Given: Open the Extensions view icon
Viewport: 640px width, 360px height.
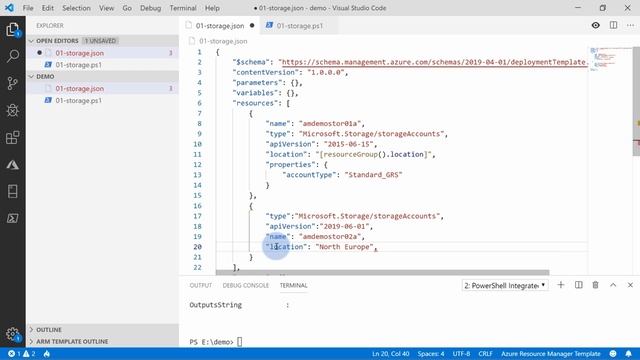Looking at the screenshot, I should click(13, 138).
